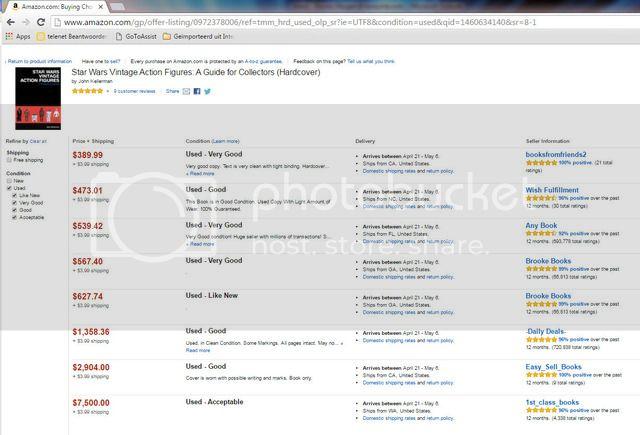Click the browser Back arrow
Viewport: 640px width, 435px height.
pyautogui.click(x=11, y=22)
